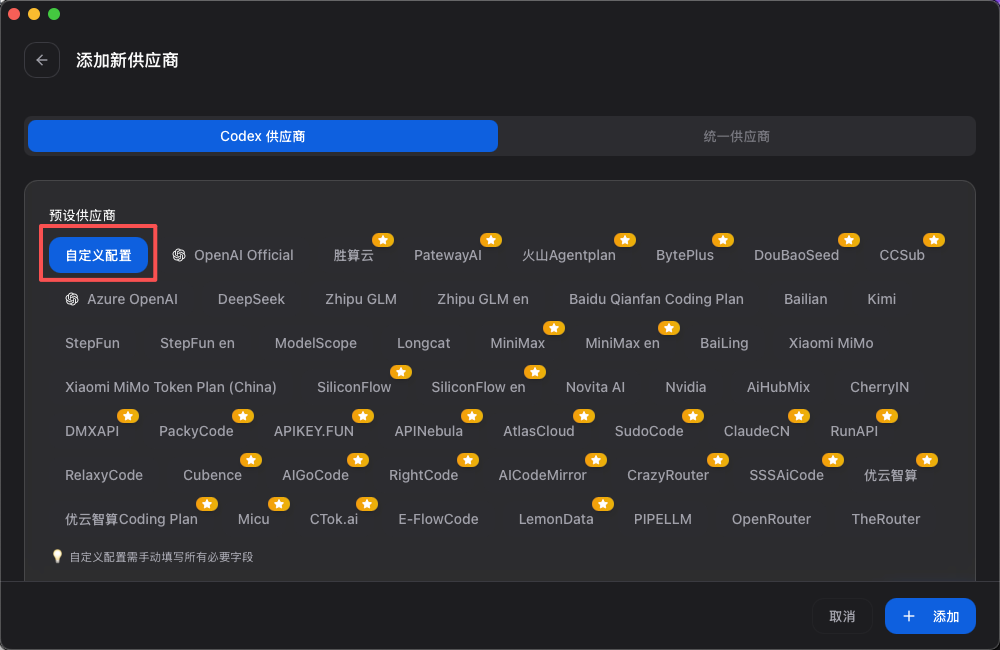1000x650 pixels.
Task: Click the star badge on DMXAPI
Action: [128, 416]
